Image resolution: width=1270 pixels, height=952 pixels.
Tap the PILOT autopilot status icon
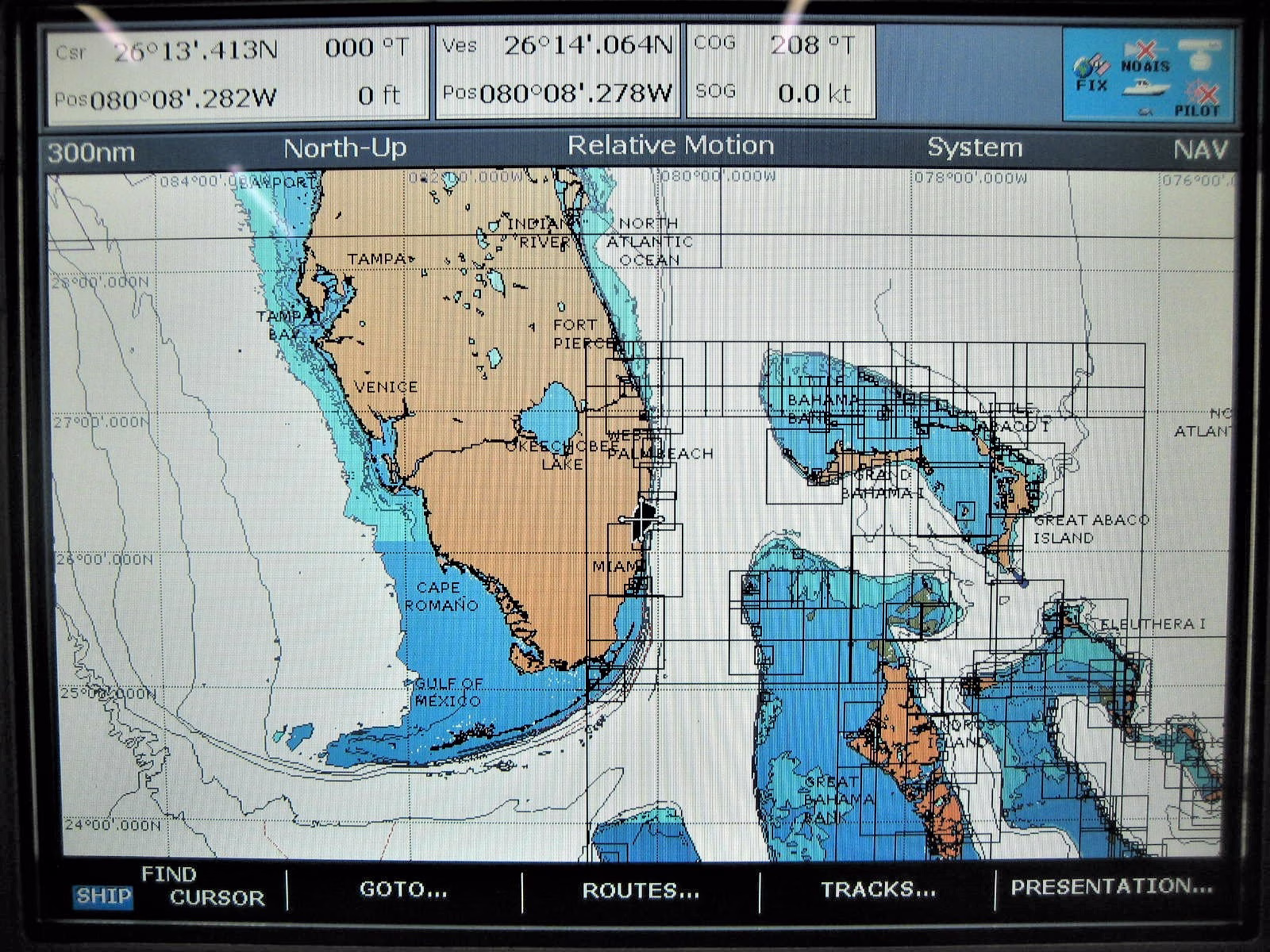pos(1199,101)
